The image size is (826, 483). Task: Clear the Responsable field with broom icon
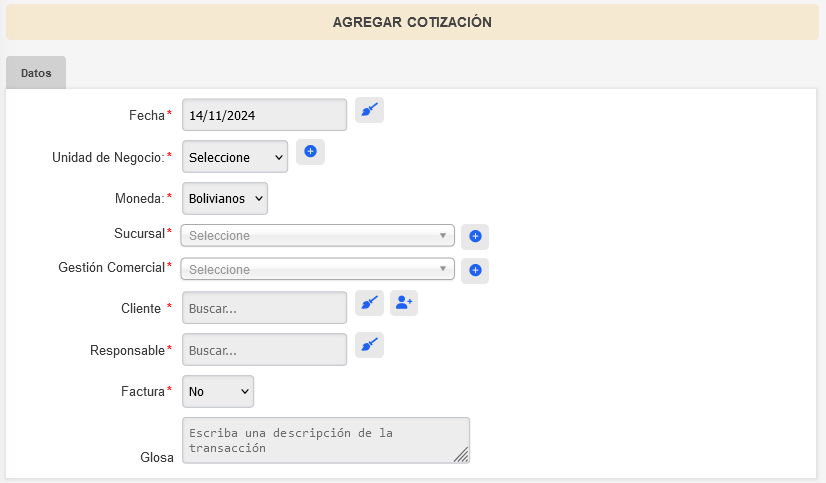[x=369, y=345]
